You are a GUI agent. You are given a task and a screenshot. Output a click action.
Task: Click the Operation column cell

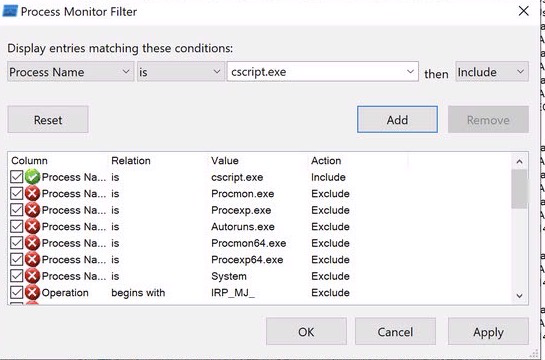(x=65, y=293)
